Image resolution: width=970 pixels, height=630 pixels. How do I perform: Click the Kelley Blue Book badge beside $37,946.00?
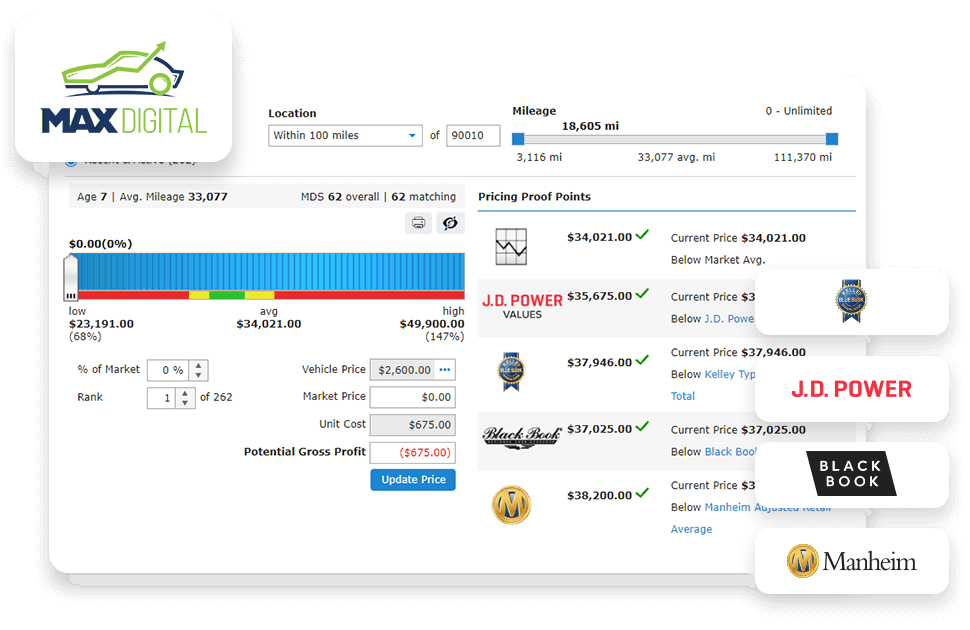tap(511, 371)
